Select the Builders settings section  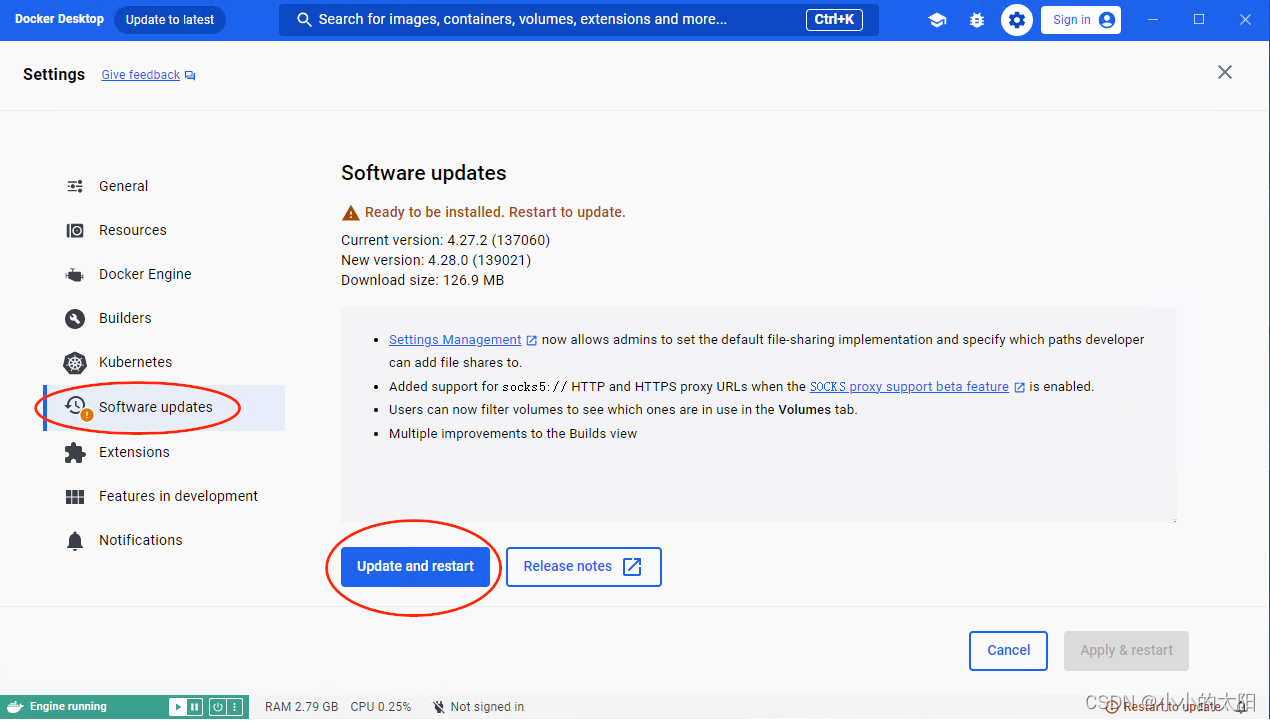[164, 318]
